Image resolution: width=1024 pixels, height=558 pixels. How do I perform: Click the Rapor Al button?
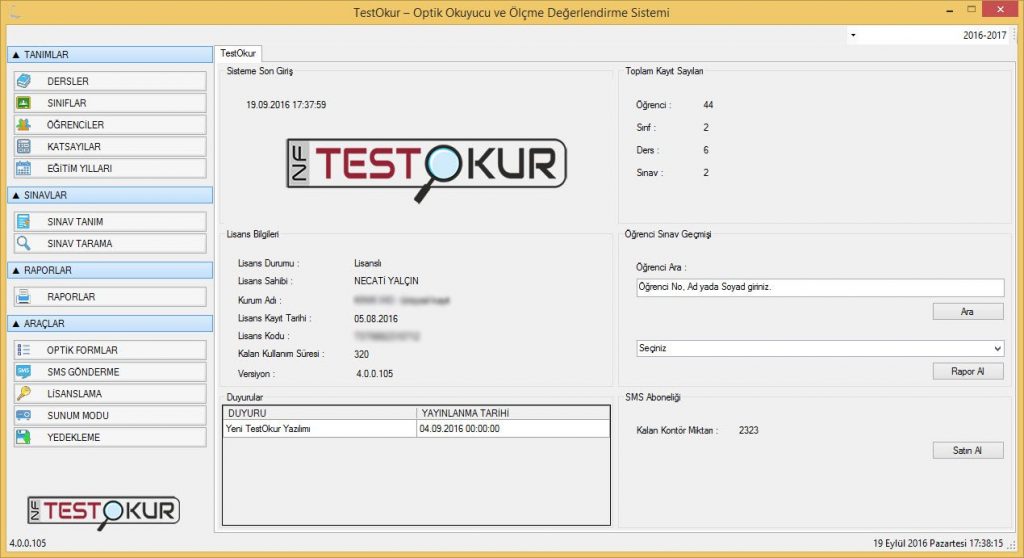pos(968,371)
